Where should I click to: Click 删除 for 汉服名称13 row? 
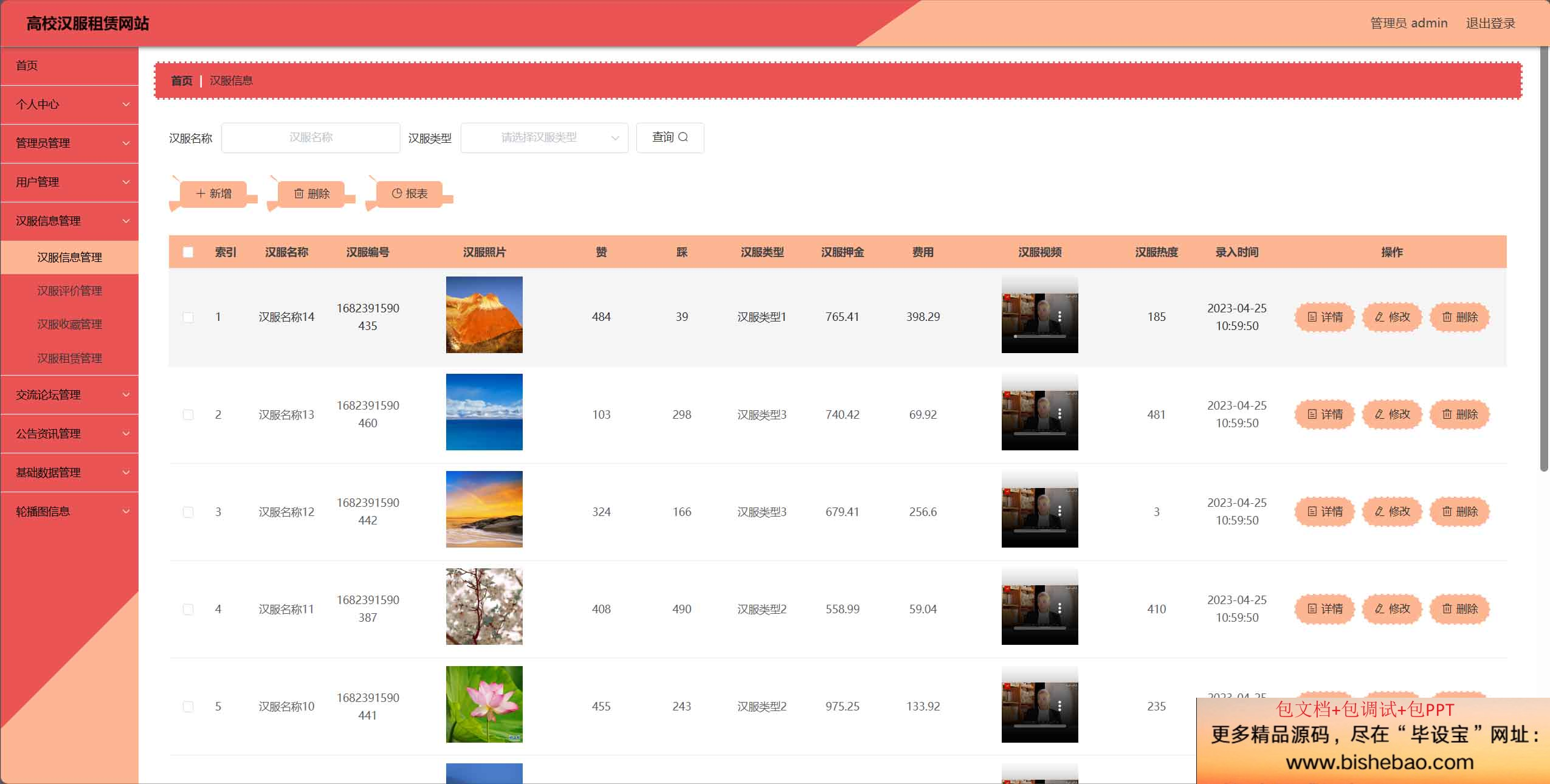(x=1459, y=414)
